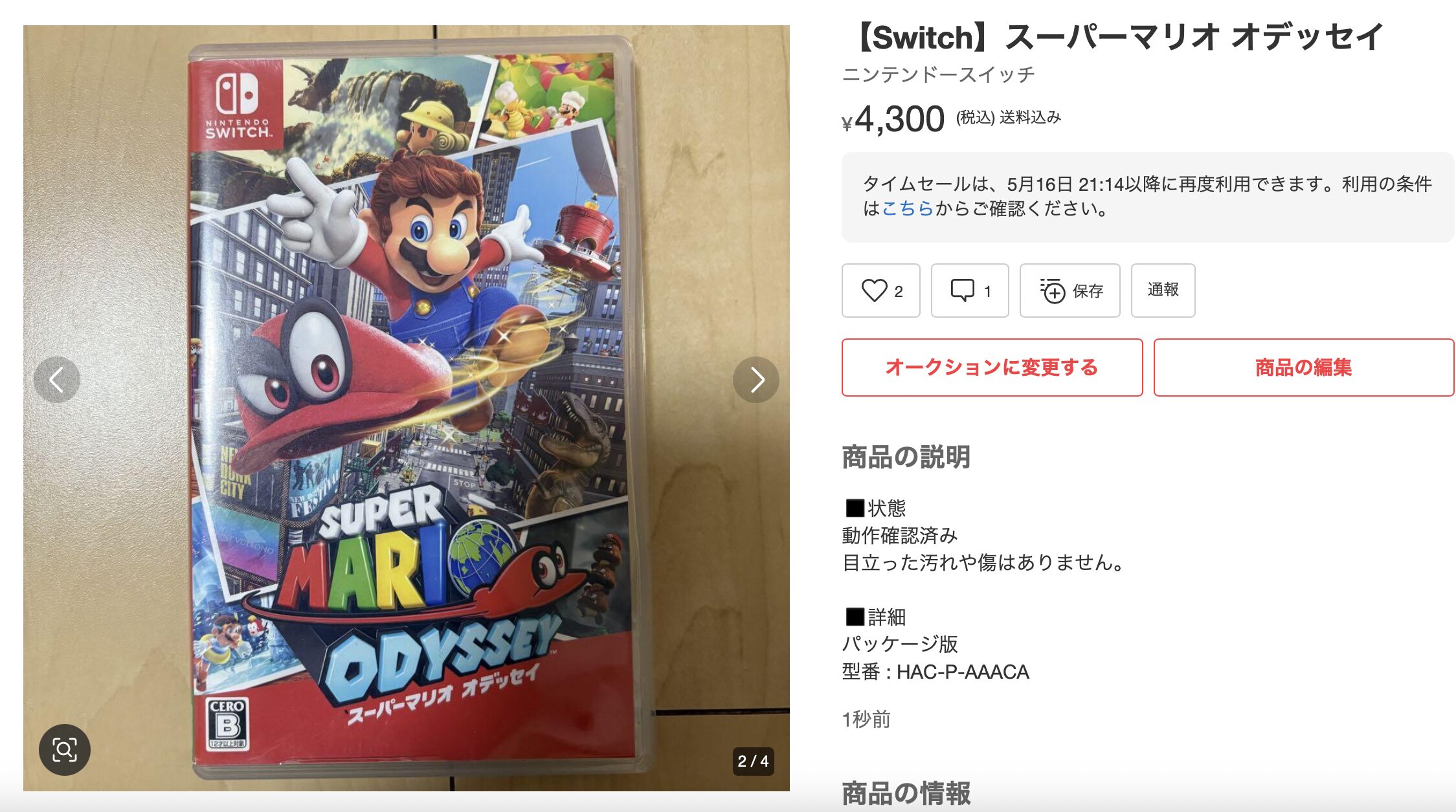This screenshot has width=1456, height=812.
Task: Show next product photo with right arrow
Action: tap(756, 380)
